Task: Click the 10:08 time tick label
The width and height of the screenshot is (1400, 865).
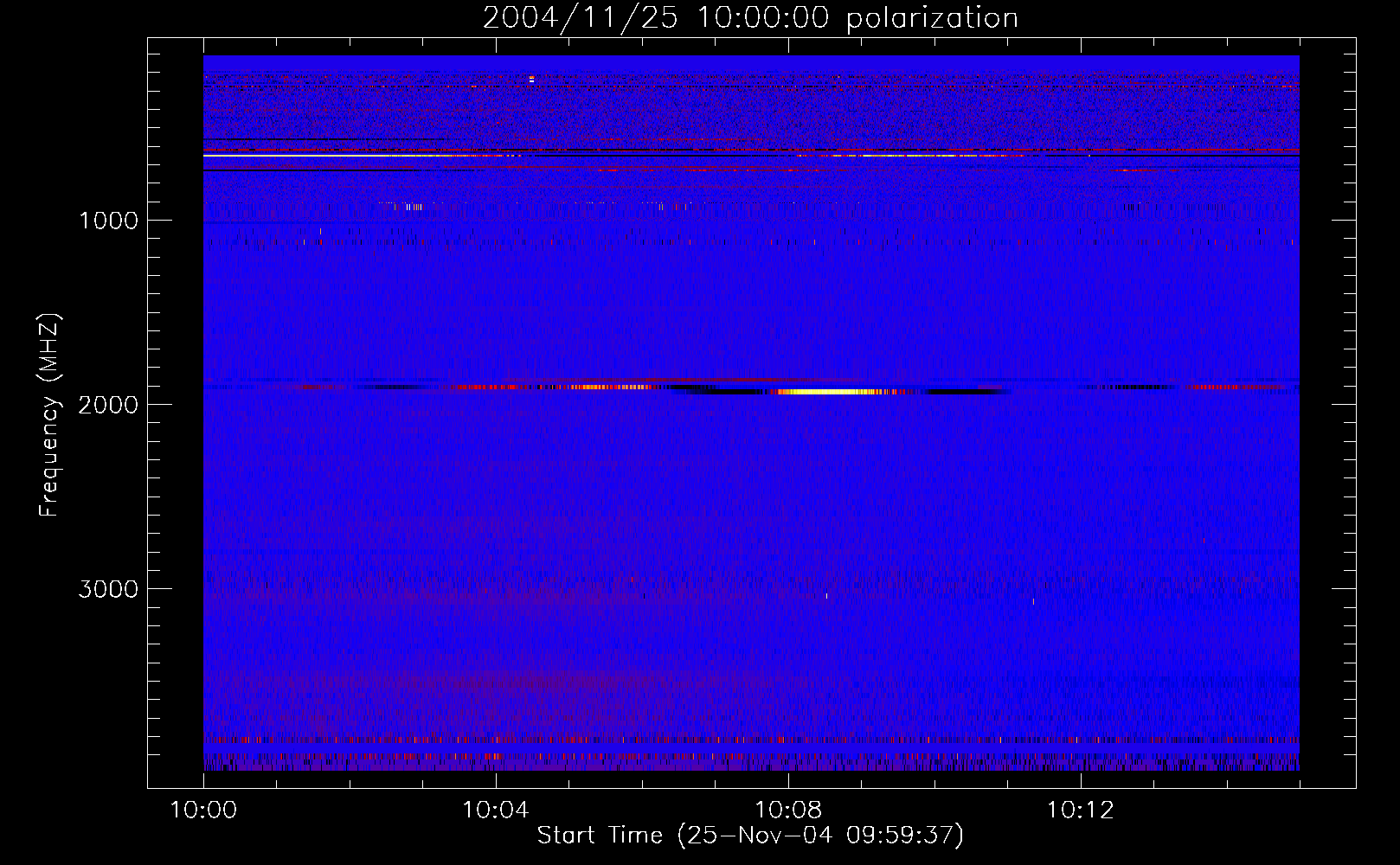Action: click(x=788, y=811)
